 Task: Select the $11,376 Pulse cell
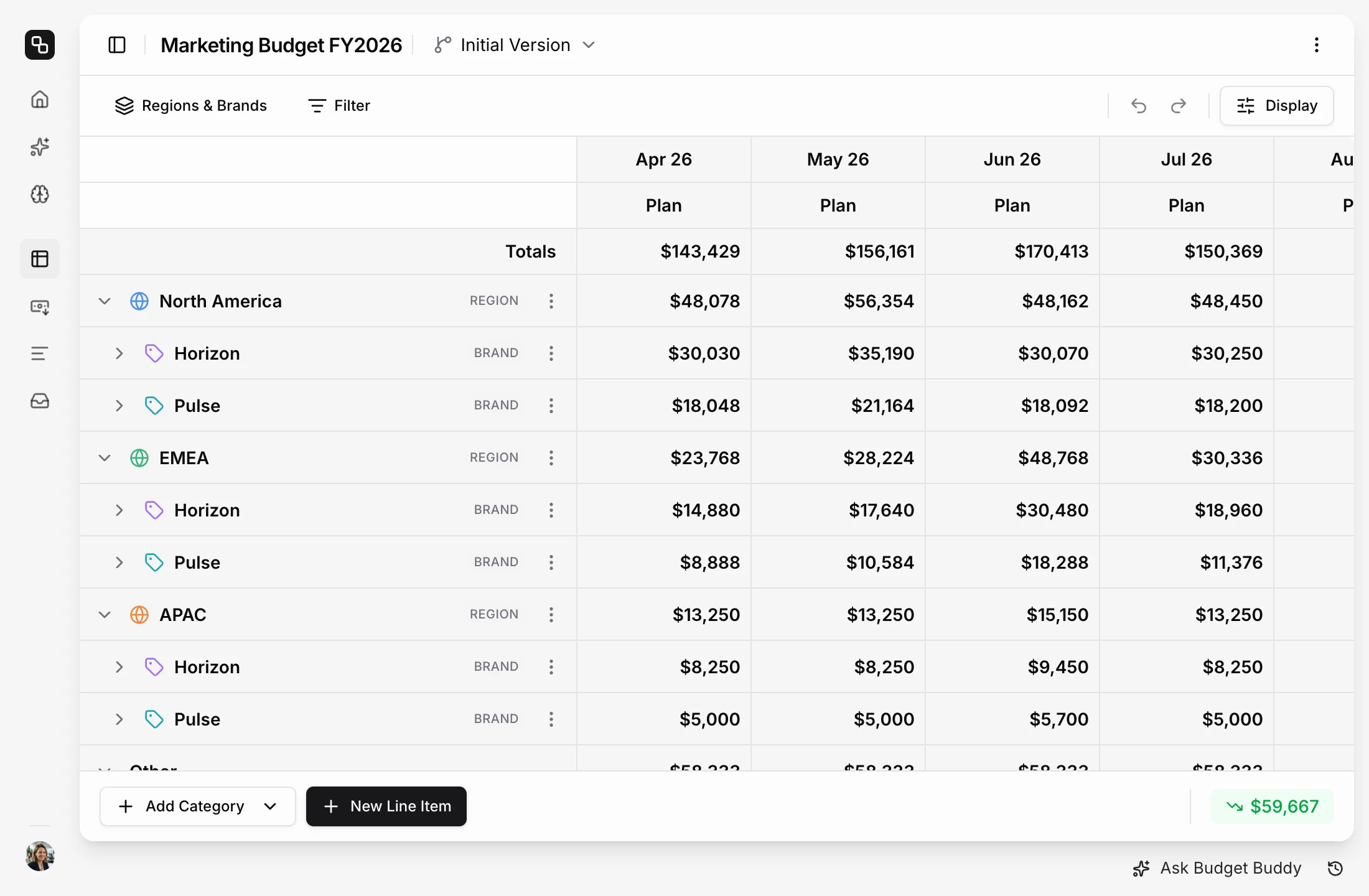pyautogui.click(x=1187, y=562)
